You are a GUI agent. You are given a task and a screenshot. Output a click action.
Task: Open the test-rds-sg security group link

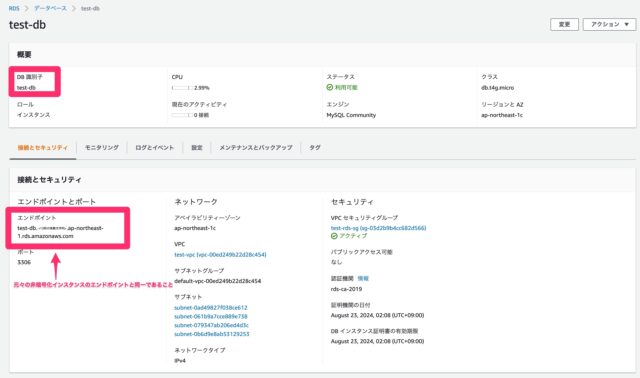(378, 228)
